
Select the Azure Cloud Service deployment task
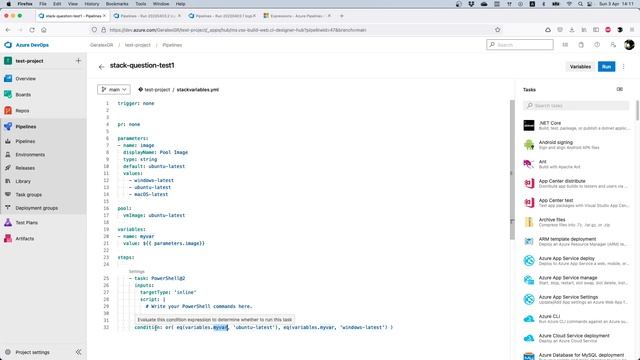pos(576,338)
